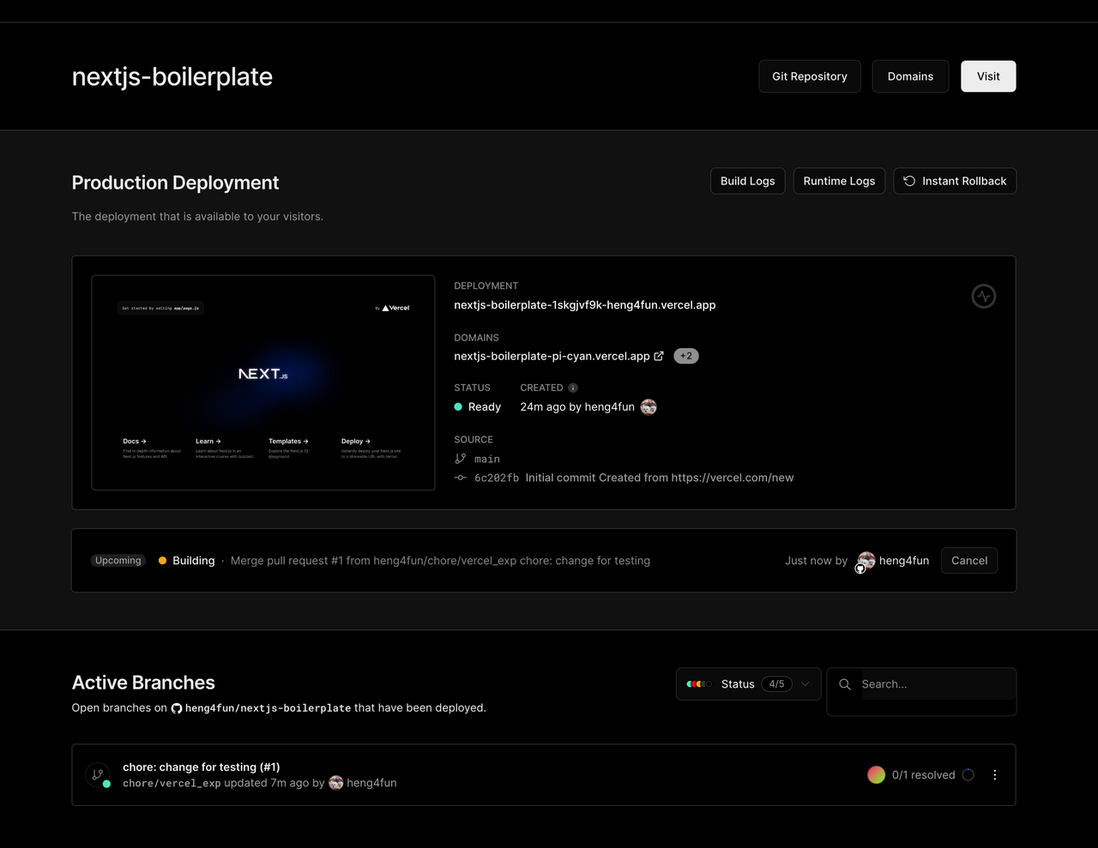Click the main branch link
The height and width of the screenshot is (848, 1098).
[487, 459]
